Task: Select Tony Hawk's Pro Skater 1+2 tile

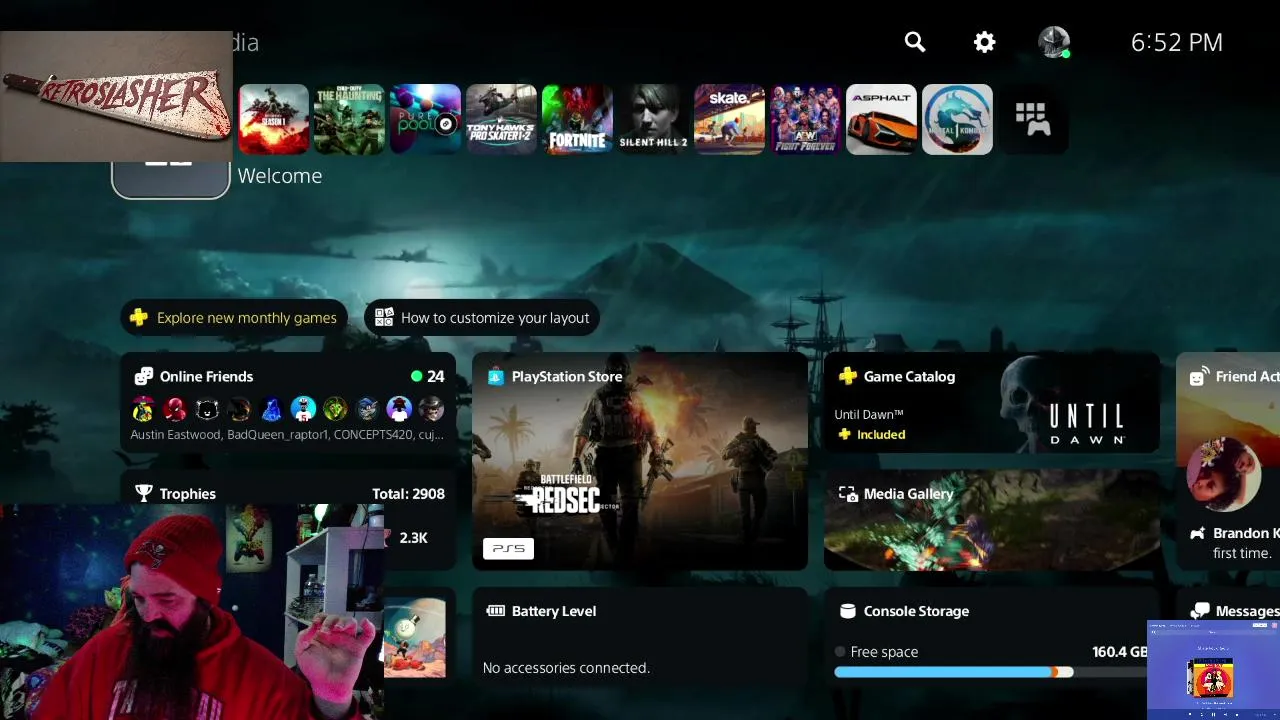Action: coord(501,119)
